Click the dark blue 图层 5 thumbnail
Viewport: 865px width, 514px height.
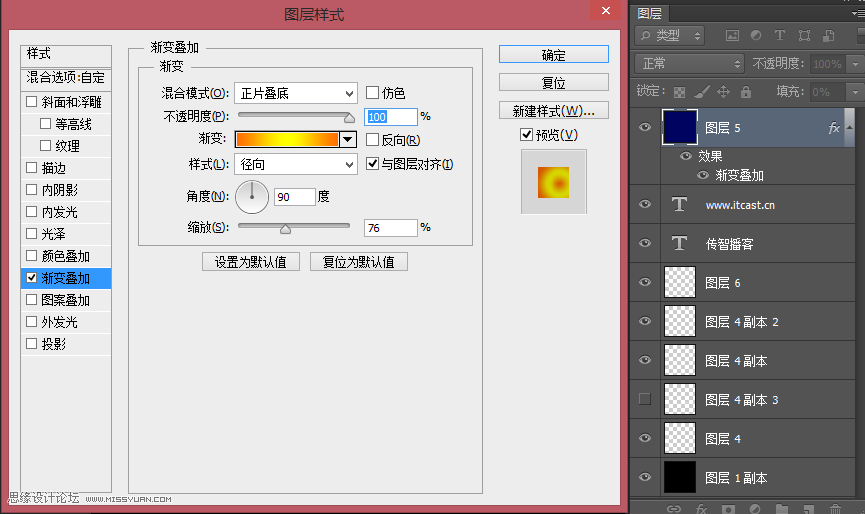tap(680, 127)
